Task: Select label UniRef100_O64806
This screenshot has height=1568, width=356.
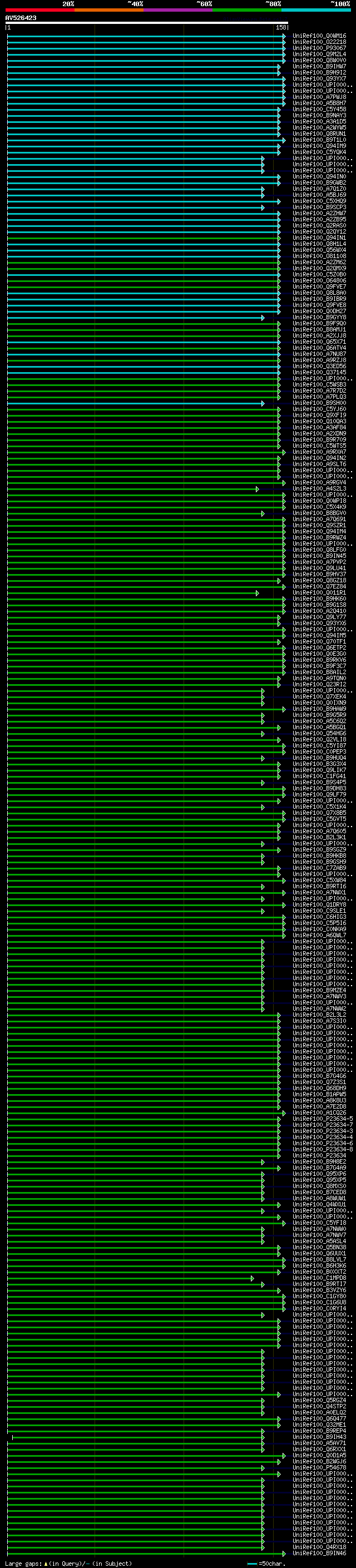Action: point(319,280)
